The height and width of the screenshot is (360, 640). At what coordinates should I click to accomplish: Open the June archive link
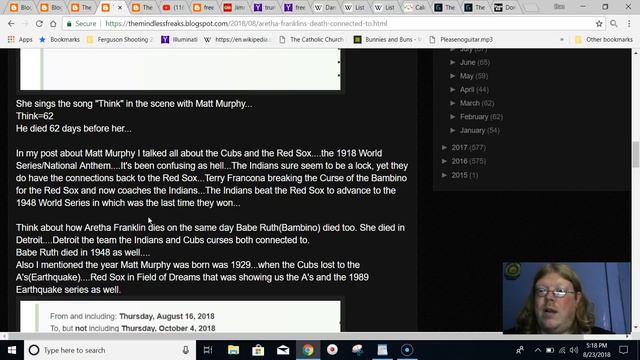467,62
